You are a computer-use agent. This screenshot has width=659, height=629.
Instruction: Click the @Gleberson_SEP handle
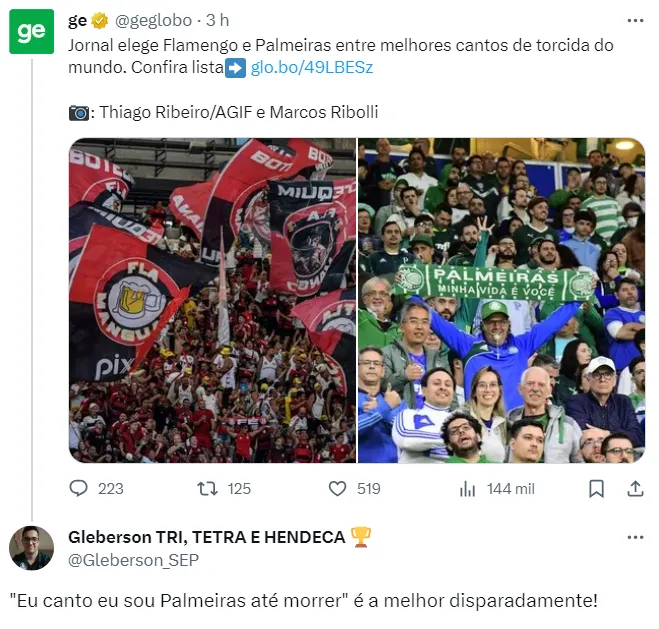coord(133,560)
